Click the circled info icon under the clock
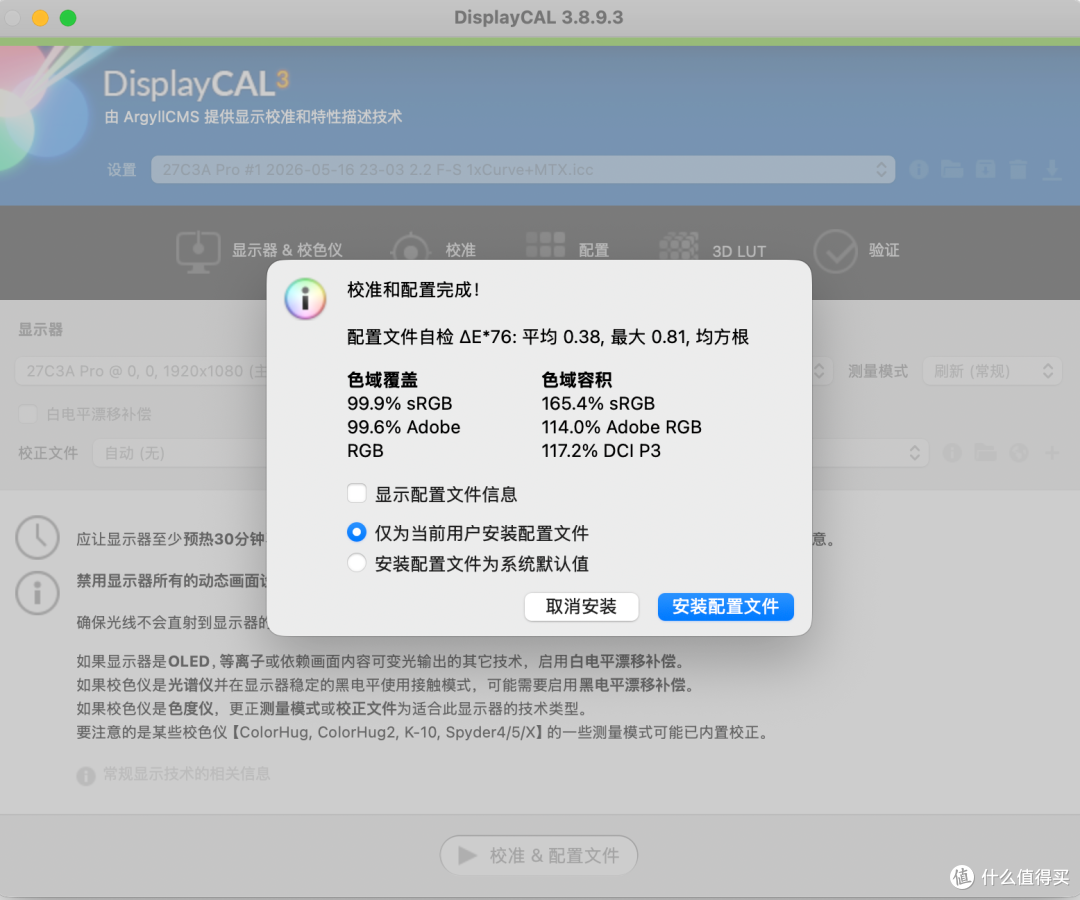Image resolution: width=1080 pixels, height=900 pixels. (37, 592)
